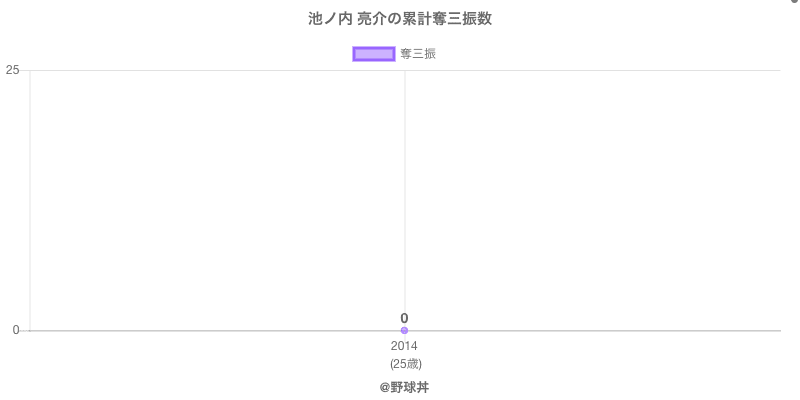Click the word 累計奪三振数 in the title

tap(447, 19)
